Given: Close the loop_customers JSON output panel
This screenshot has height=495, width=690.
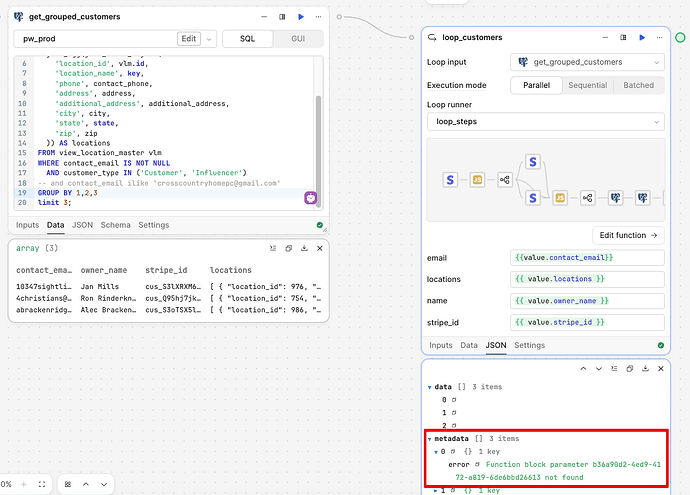Looking at the screenshot, I should (x=661, y=369).
